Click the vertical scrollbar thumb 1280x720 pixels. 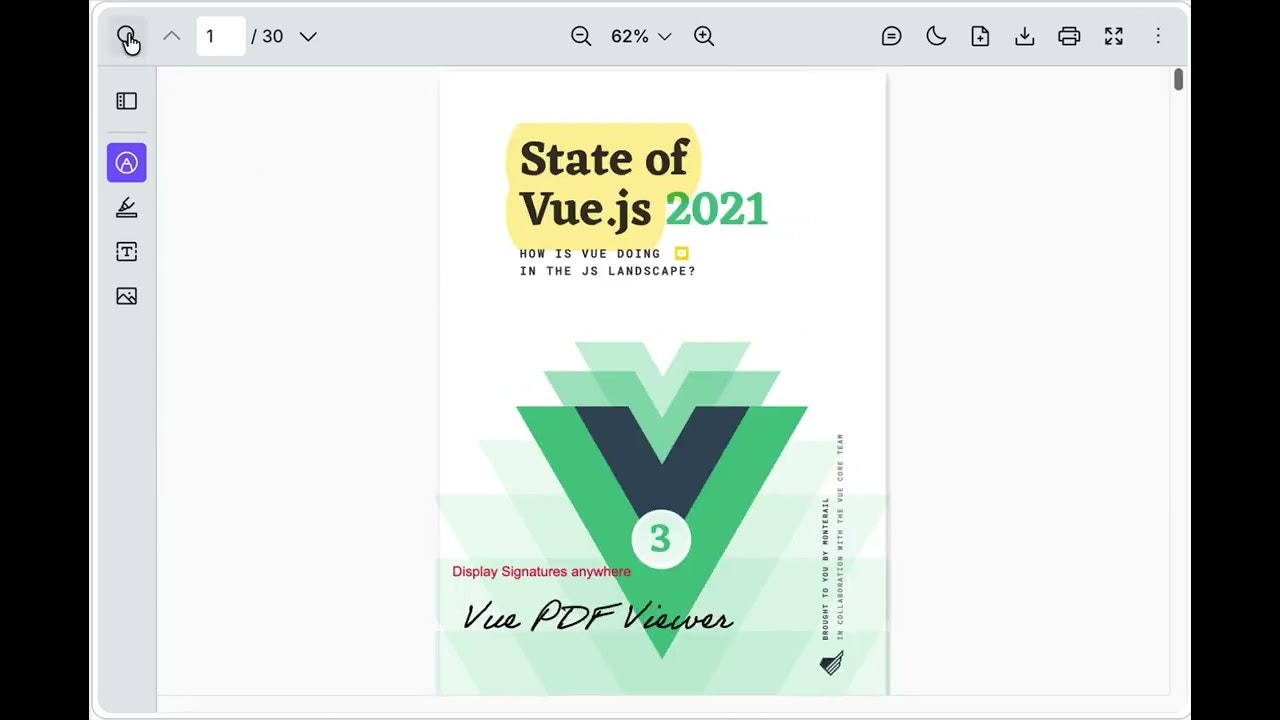[x=1179, y=80]
